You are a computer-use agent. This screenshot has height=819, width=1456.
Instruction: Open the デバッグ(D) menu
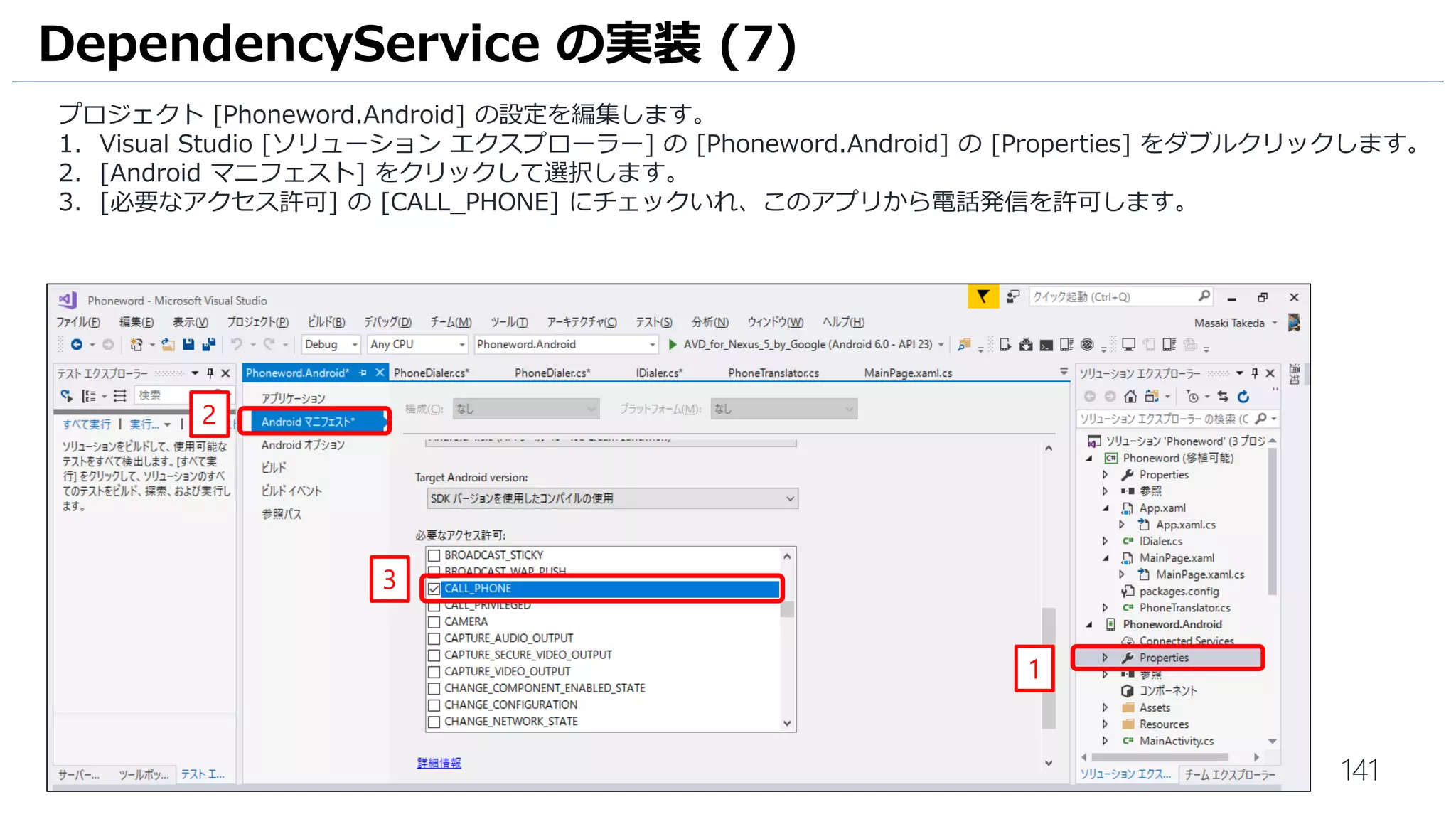tap(387, 322)
